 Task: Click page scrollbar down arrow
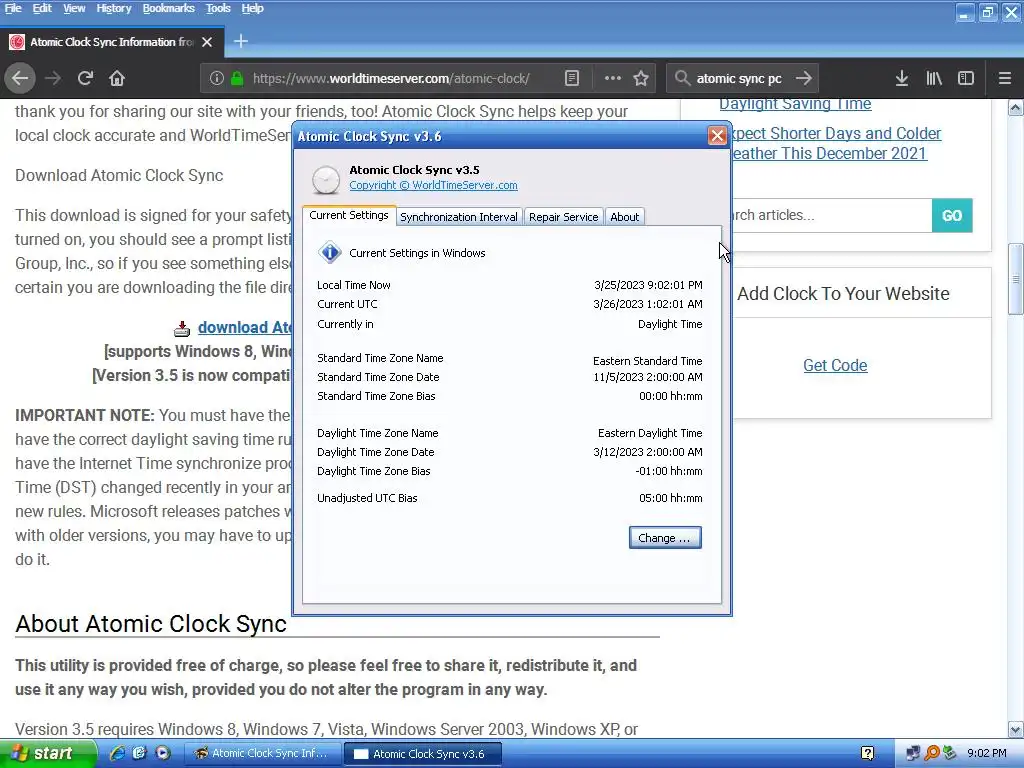tap(1016, 729)
